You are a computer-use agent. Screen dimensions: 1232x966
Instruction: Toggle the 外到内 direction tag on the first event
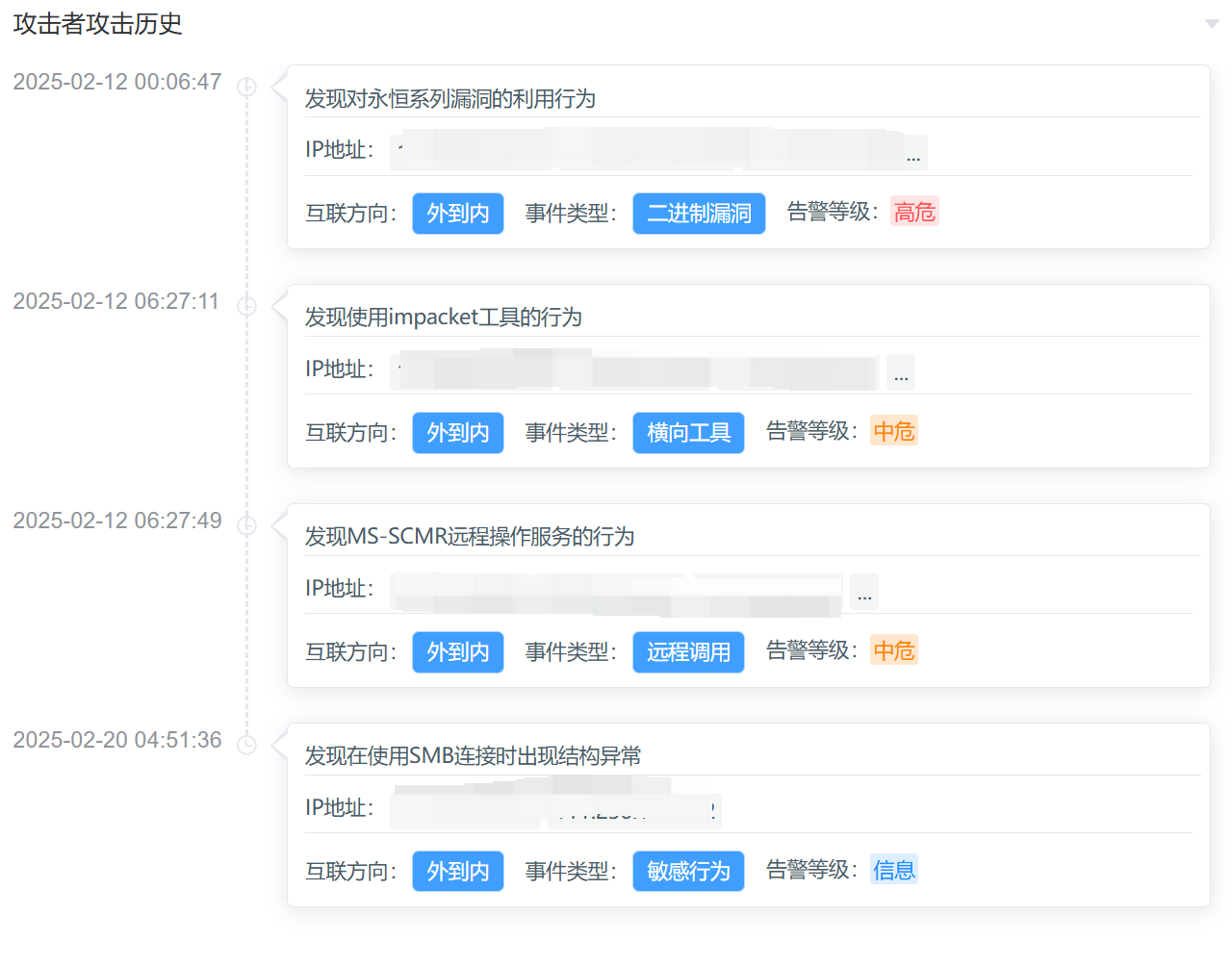pyautogui.click(x=458, y=214)
